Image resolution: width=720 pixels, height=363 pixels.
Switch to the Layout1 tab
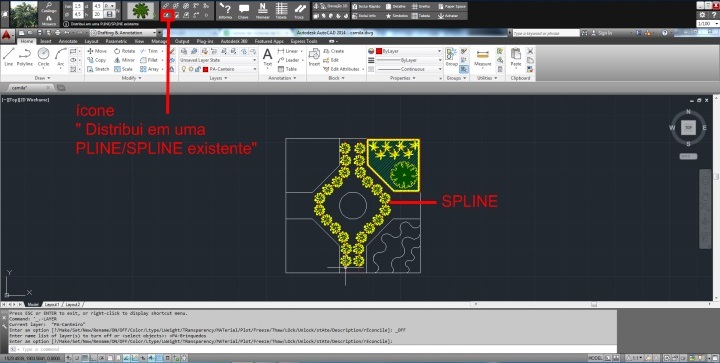[51, 304]
